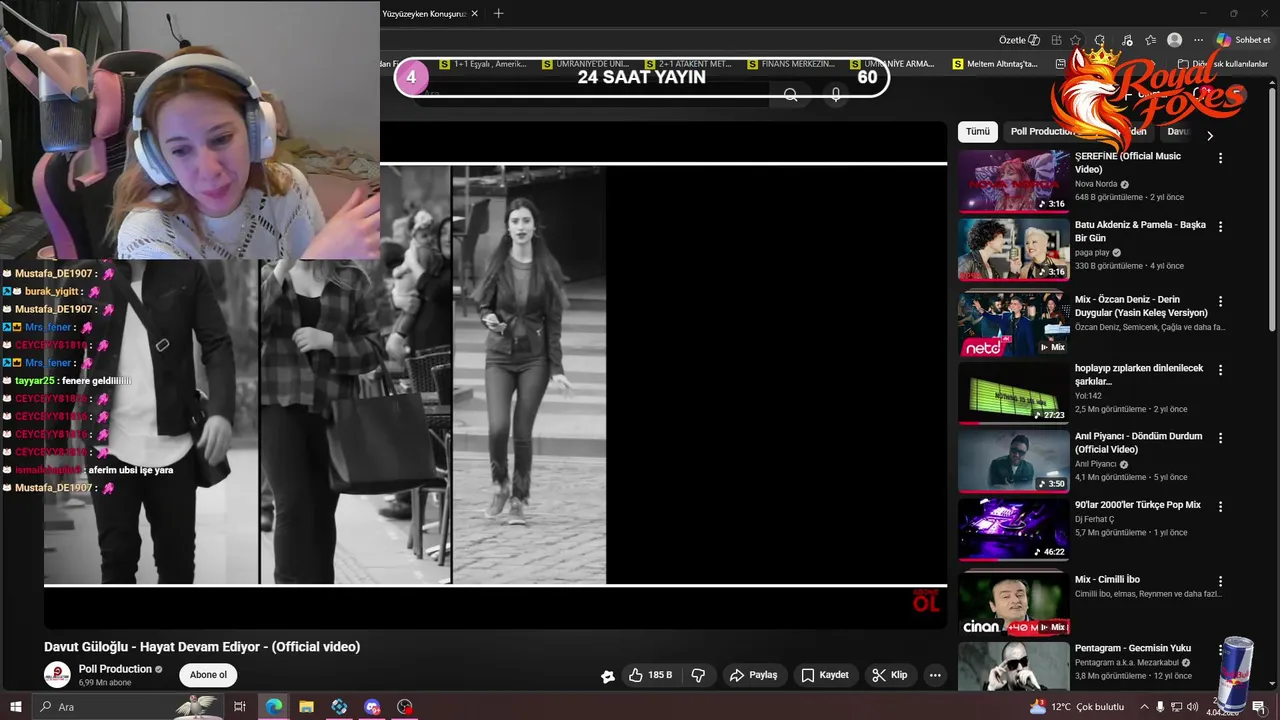Screen dimensions: 1280x720
Task: Open Diğer sık kullanılanlar bookmarks folder
Action: pyautogui.click(x=1222, y=64)
